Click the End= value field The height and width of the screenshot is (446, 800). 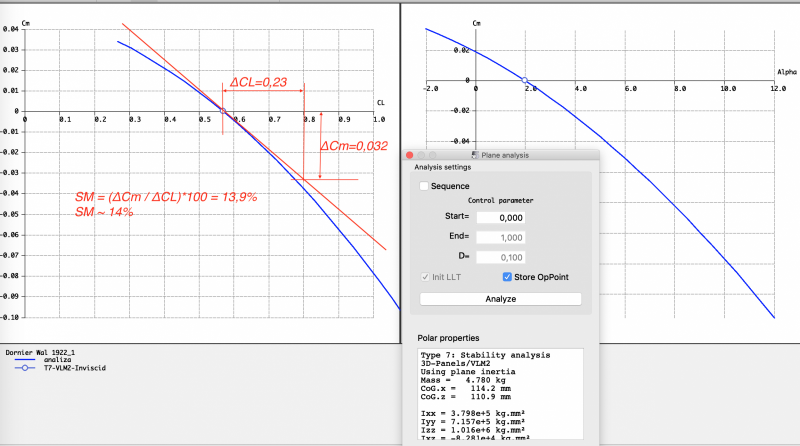tap(514, 237)
